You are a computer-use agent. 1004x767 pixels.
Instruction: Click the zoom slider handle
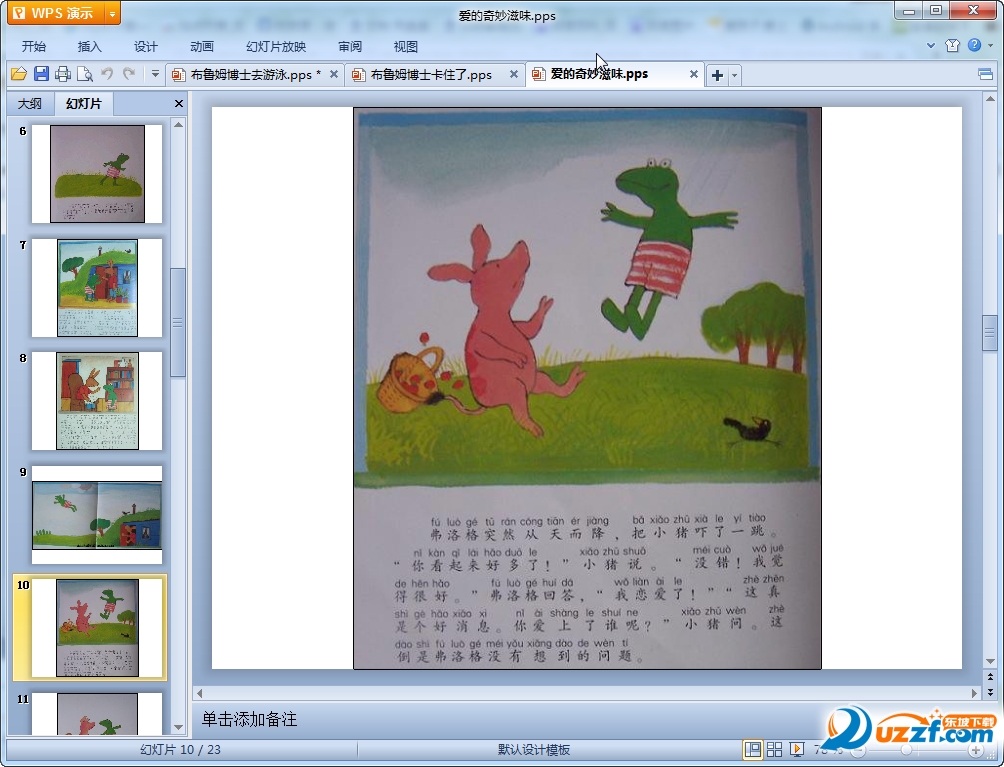click(x=905, y=750)
